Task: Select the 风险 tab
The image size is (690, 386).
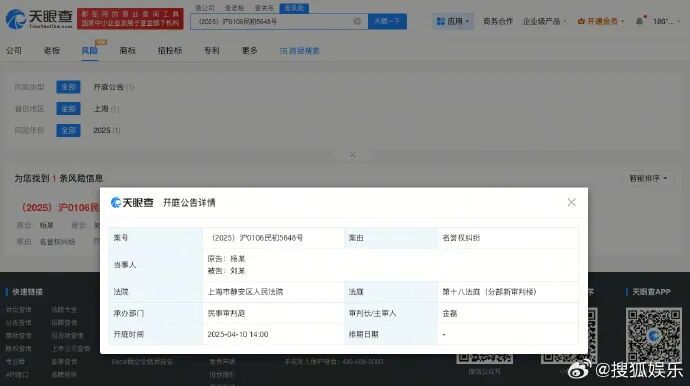Action: click(89, 51)
